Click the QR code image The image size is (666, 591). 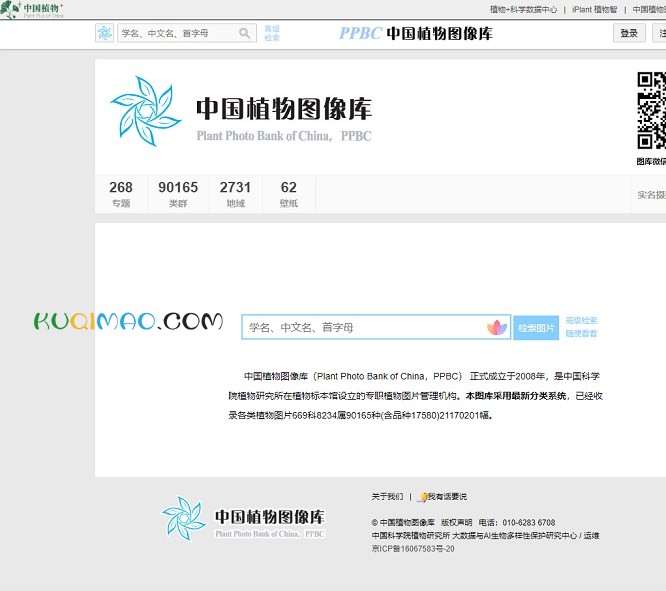(652, 111)
